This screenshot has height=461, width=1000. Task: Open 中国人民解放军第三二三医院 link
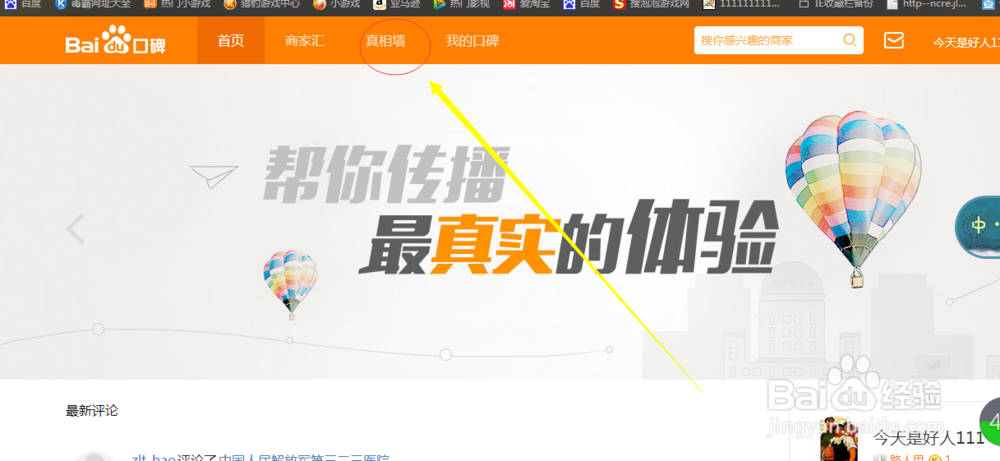click(x=304, y=458)
